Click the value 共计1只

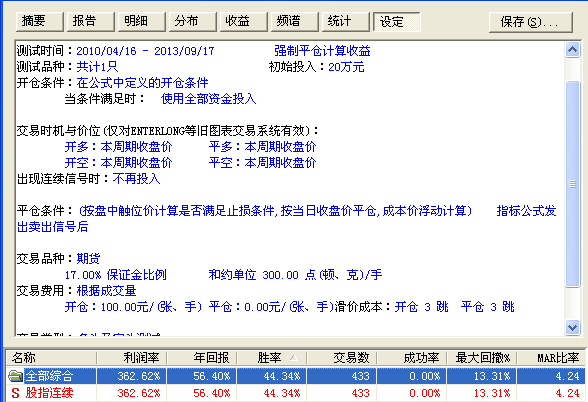click(97, 67)
